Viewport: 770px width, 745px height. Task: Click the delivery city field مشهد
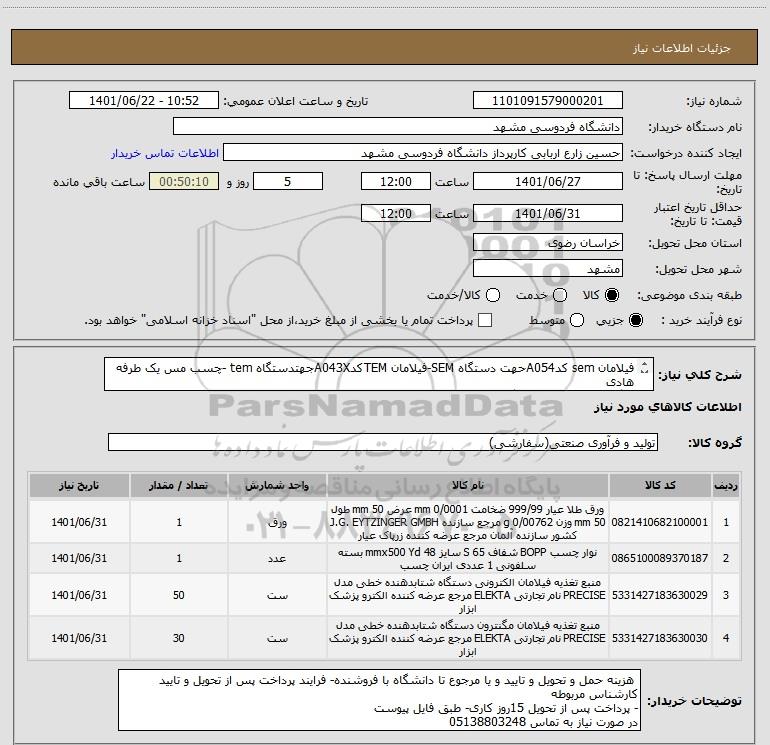pos(548,269)
